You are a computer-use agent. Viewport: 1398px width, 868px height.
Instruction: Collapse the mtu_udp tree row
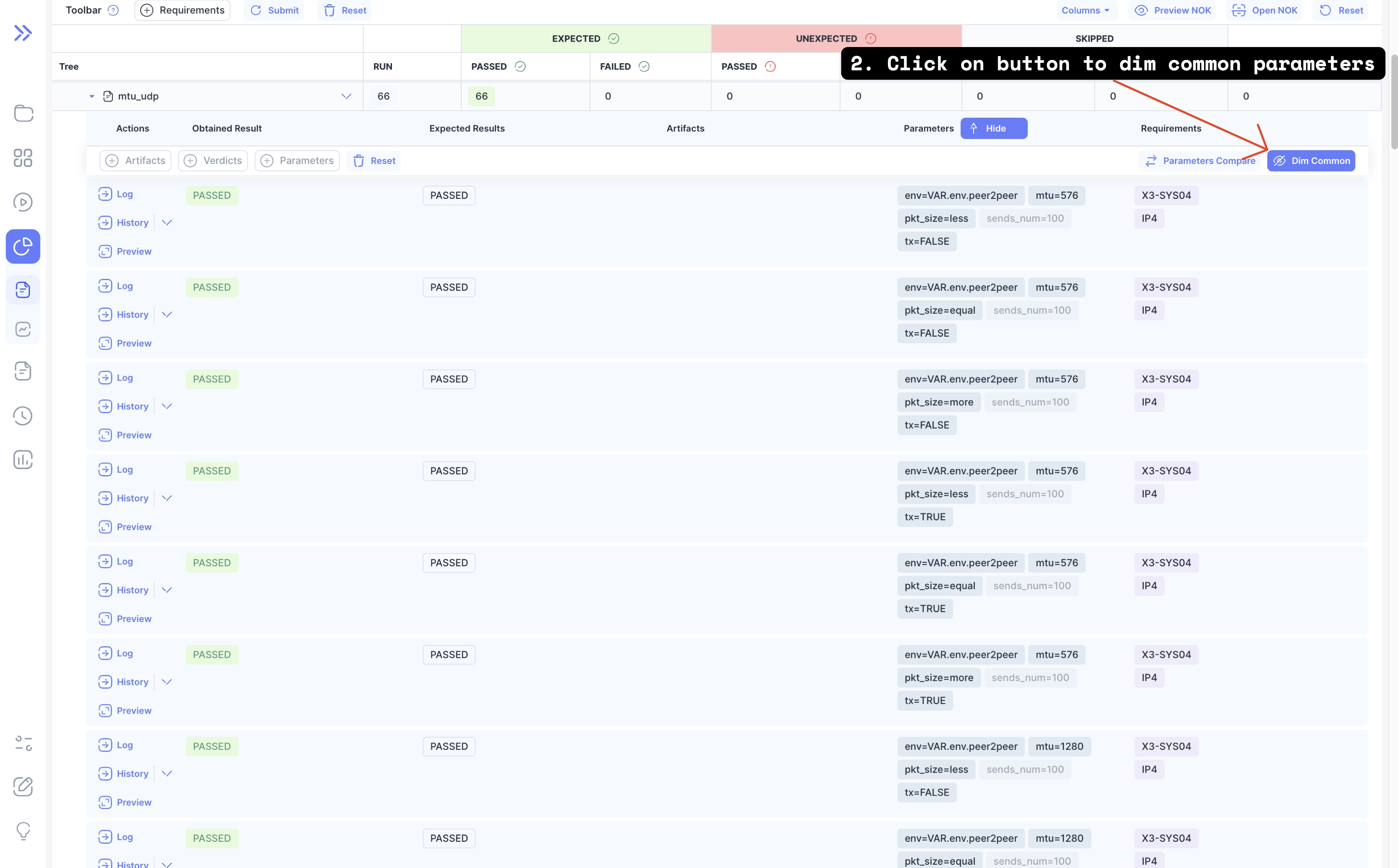[91, 96]
